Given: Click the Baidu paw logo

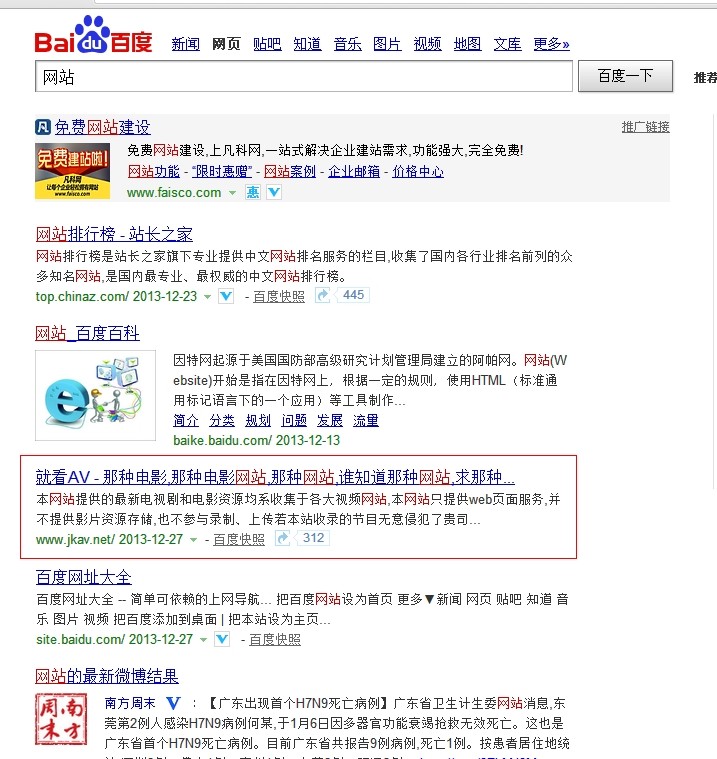Looking at the screenshot, I should 93,34.
